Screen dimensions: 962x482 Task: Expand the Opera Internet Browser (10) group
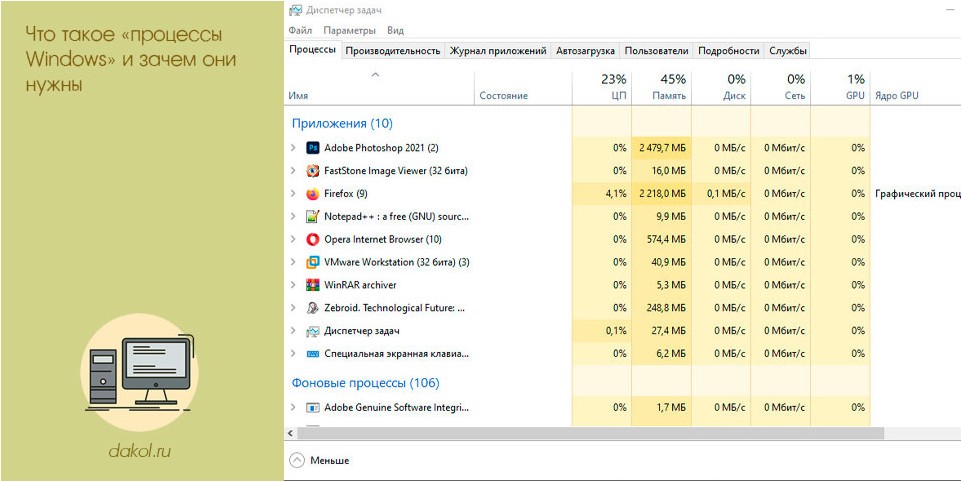tap(293, 239)
